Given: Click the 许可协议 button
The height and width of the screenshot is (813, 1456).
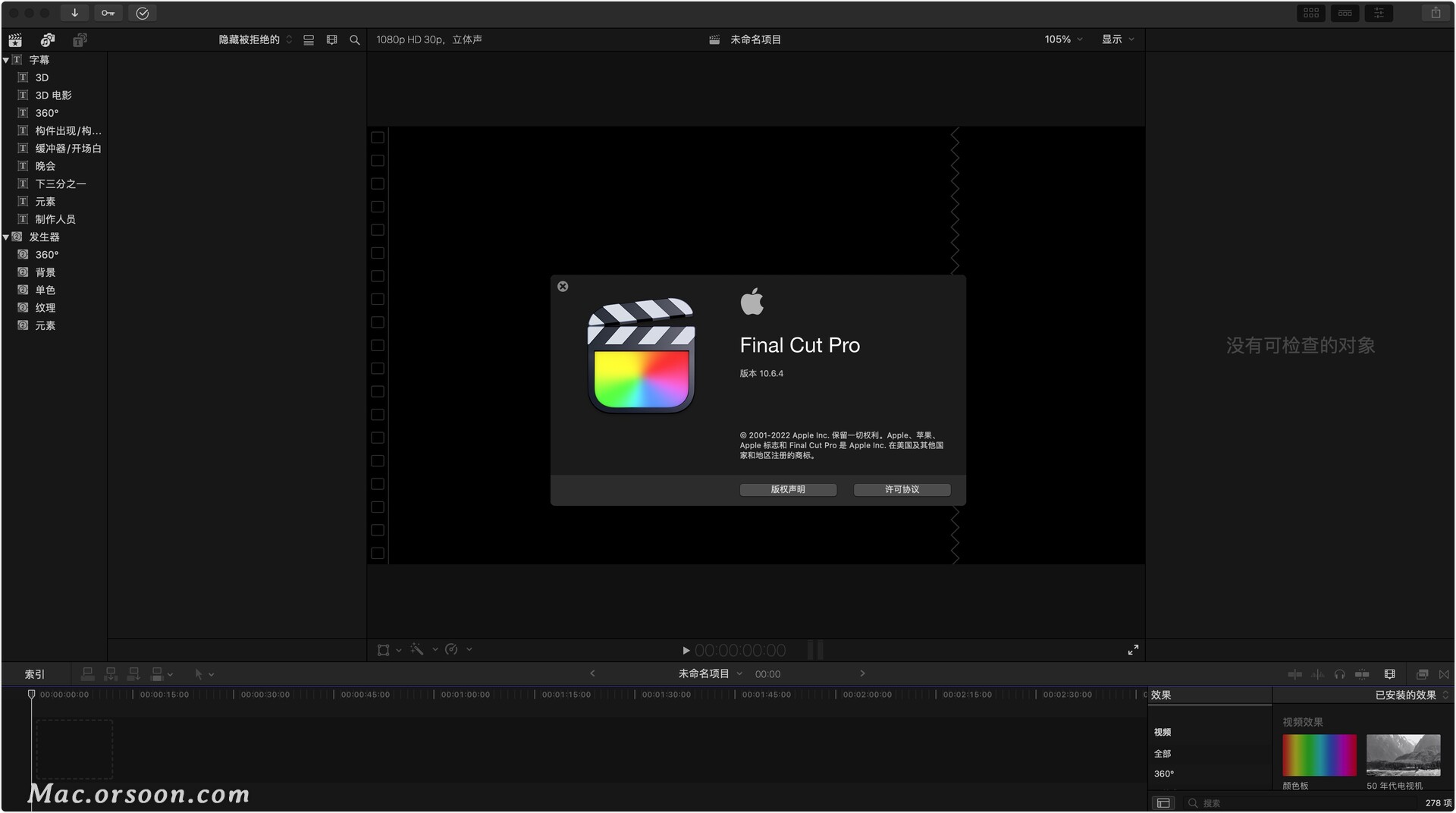Looking at the screenshot, I should [902, 490].
